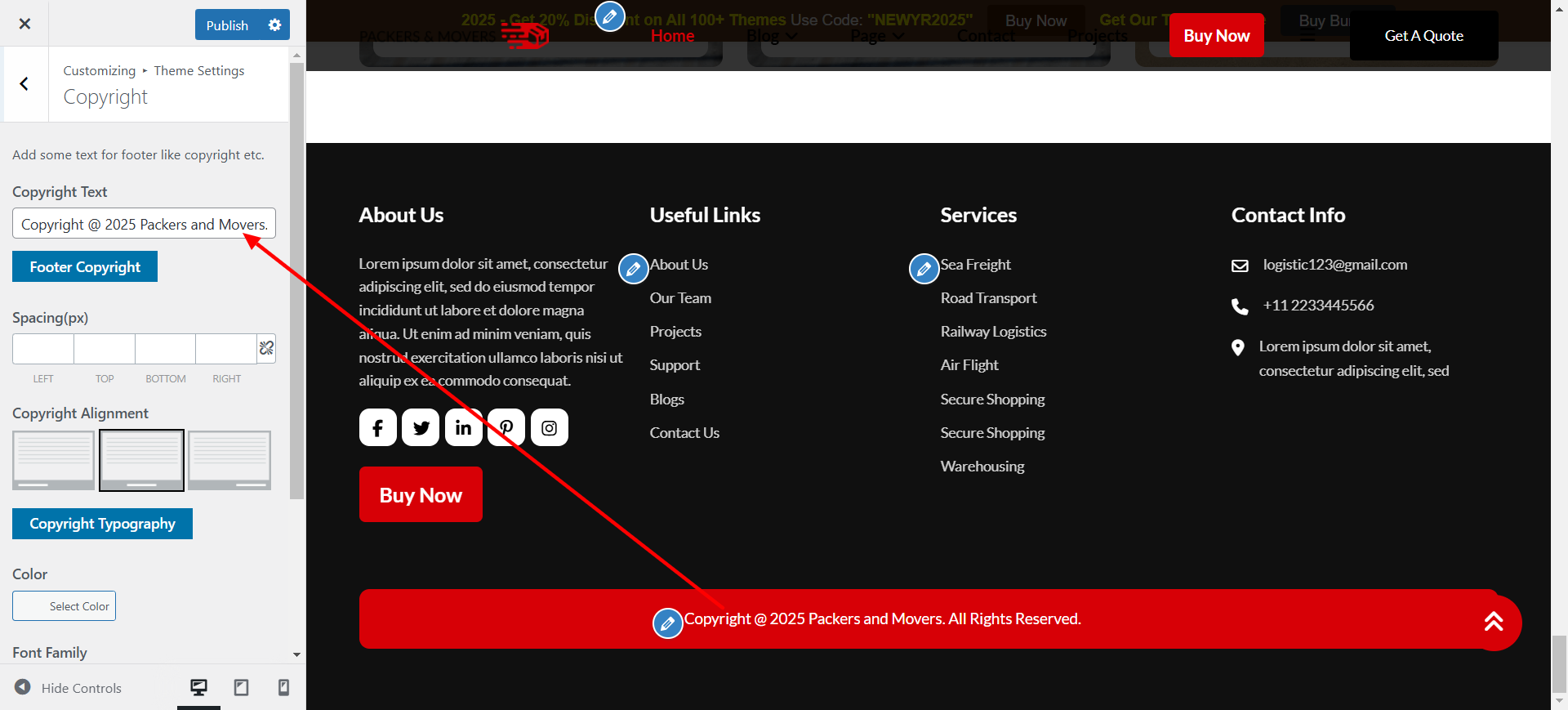Open the Select Color picker
This screenshot has width=1568, height=710.
tap(65, 606)
